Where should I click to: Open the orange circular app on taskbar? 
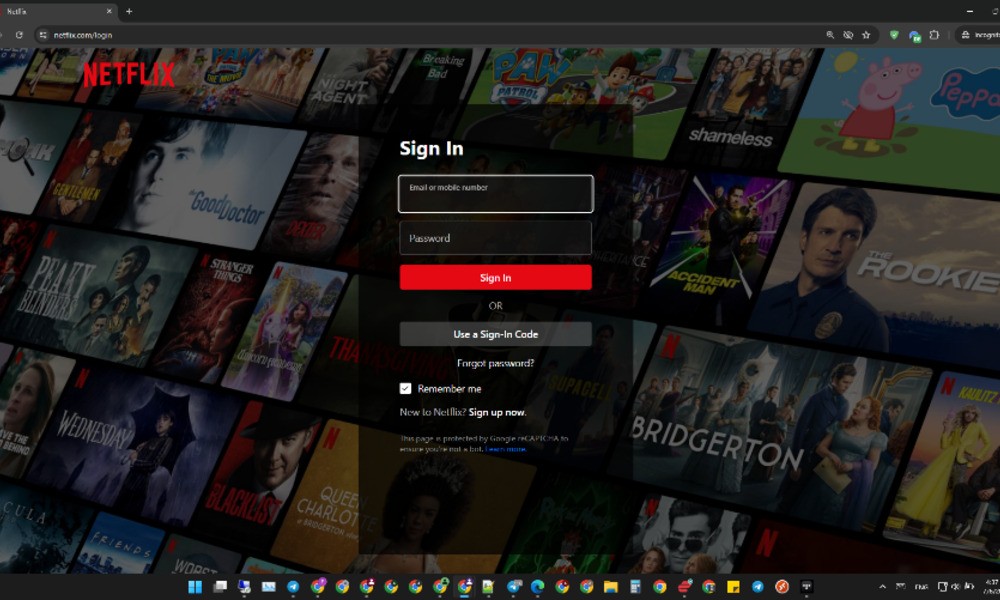point(782,587)
